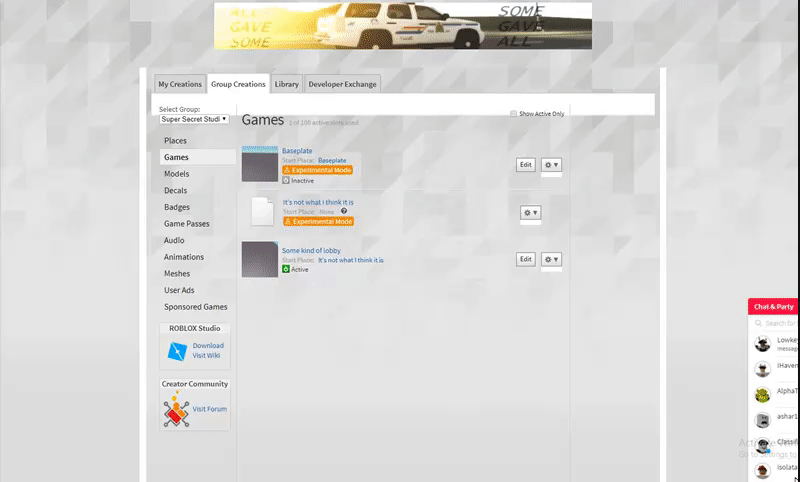Image resolution: width=800 pixels, height=482 pixels.
Task: Open chat with AlphaT friend avatar
Action: coord(762,394)
